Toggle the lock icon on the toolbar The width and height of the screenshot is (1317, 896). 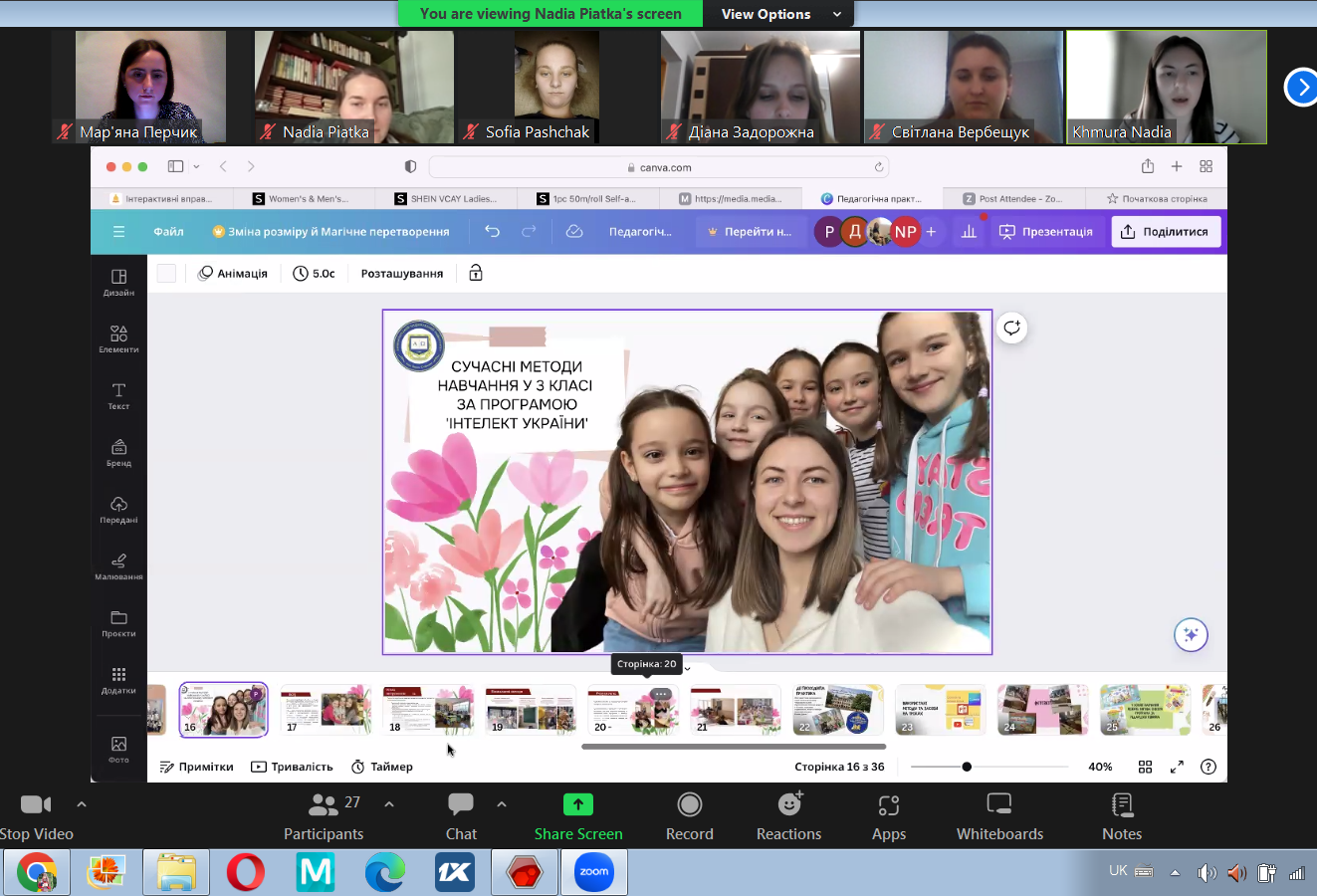pyautogui.click(x=476, y=273)
